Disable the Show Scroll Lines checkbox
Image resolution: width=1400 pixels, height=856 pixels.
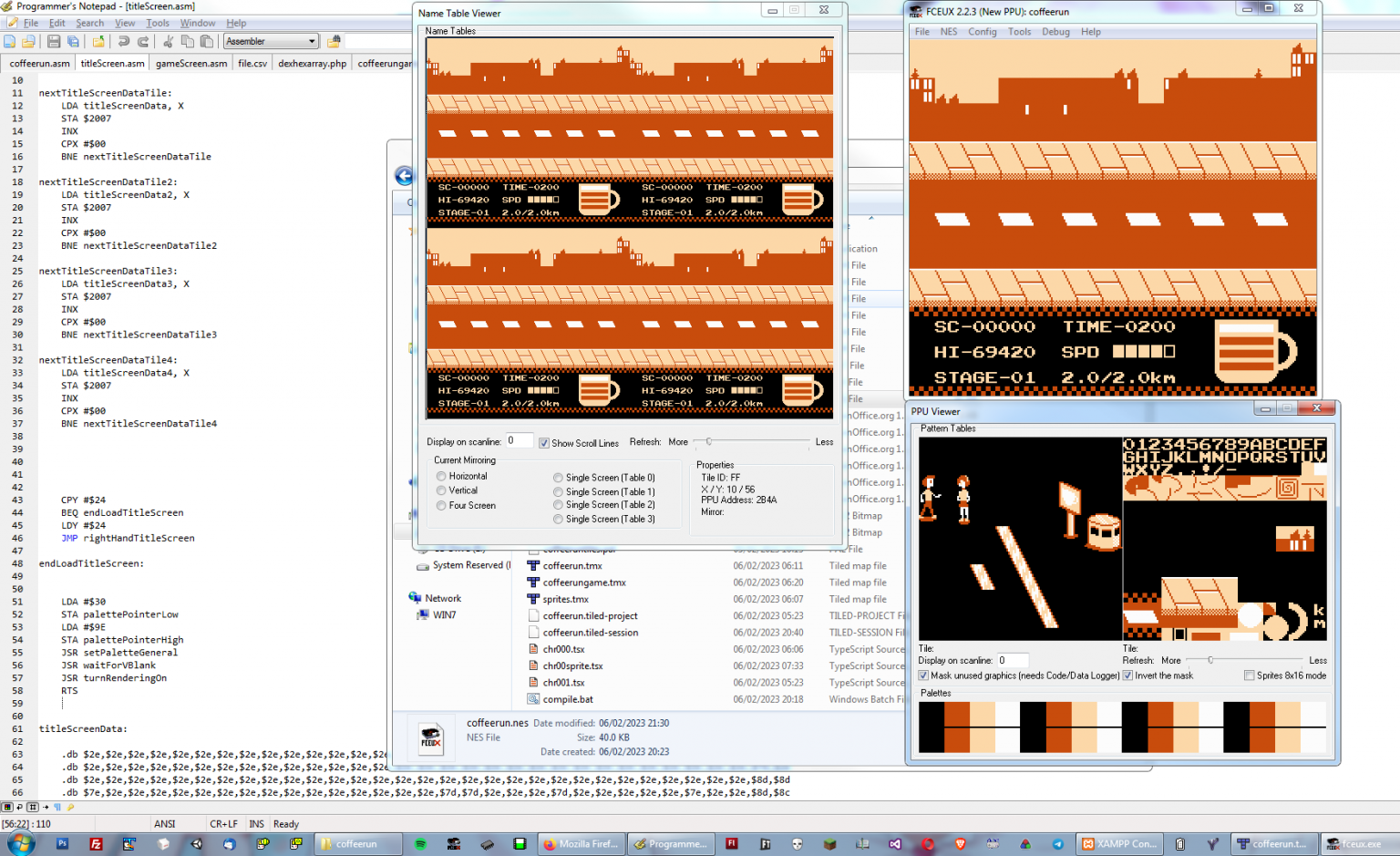pyautogui.click(x=542, y=443)
